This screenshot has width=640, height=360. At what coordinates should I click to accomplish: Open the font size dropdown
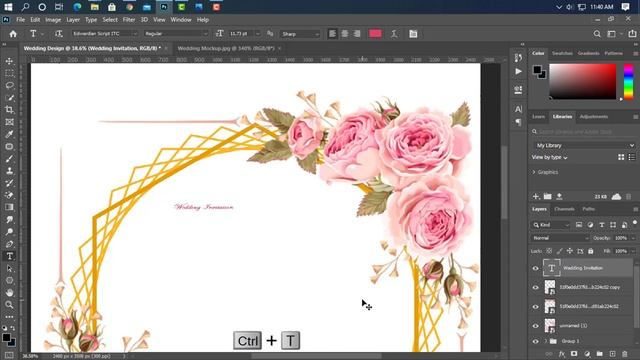pyautogui.click(x=258, y=34)
